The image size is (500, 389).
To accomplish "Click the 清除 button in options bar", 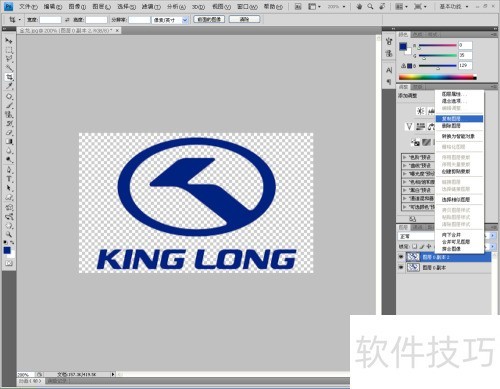I will [x=244, y=19].
